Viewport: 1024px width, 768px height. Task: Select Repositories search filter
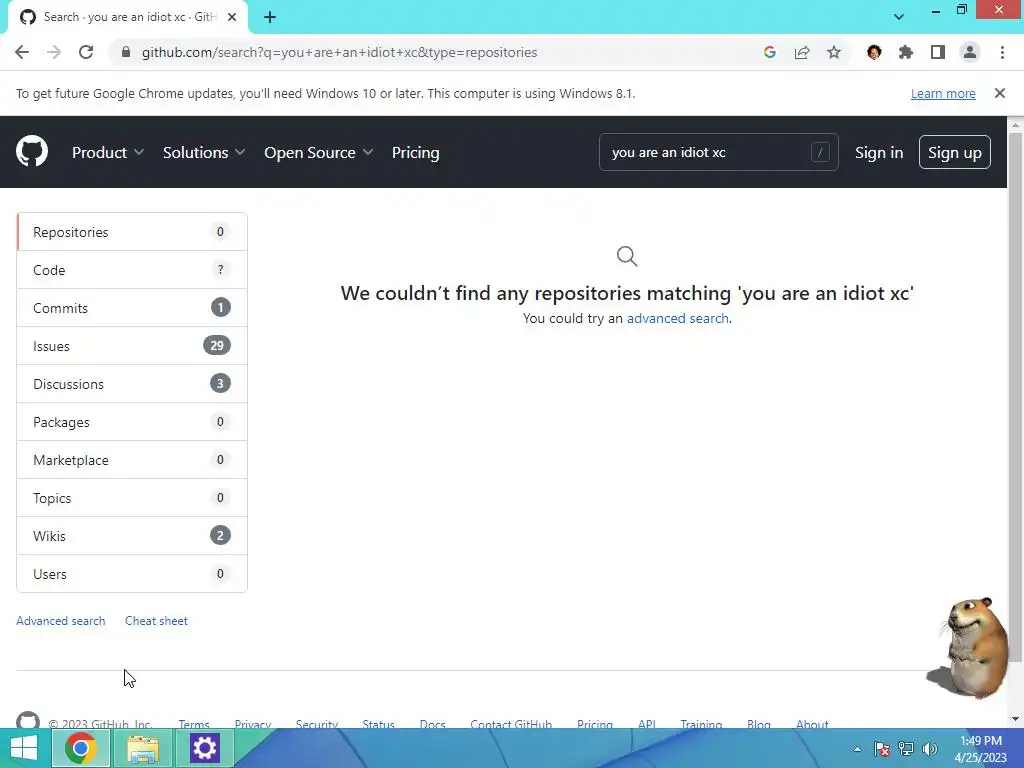pos(132,232)
